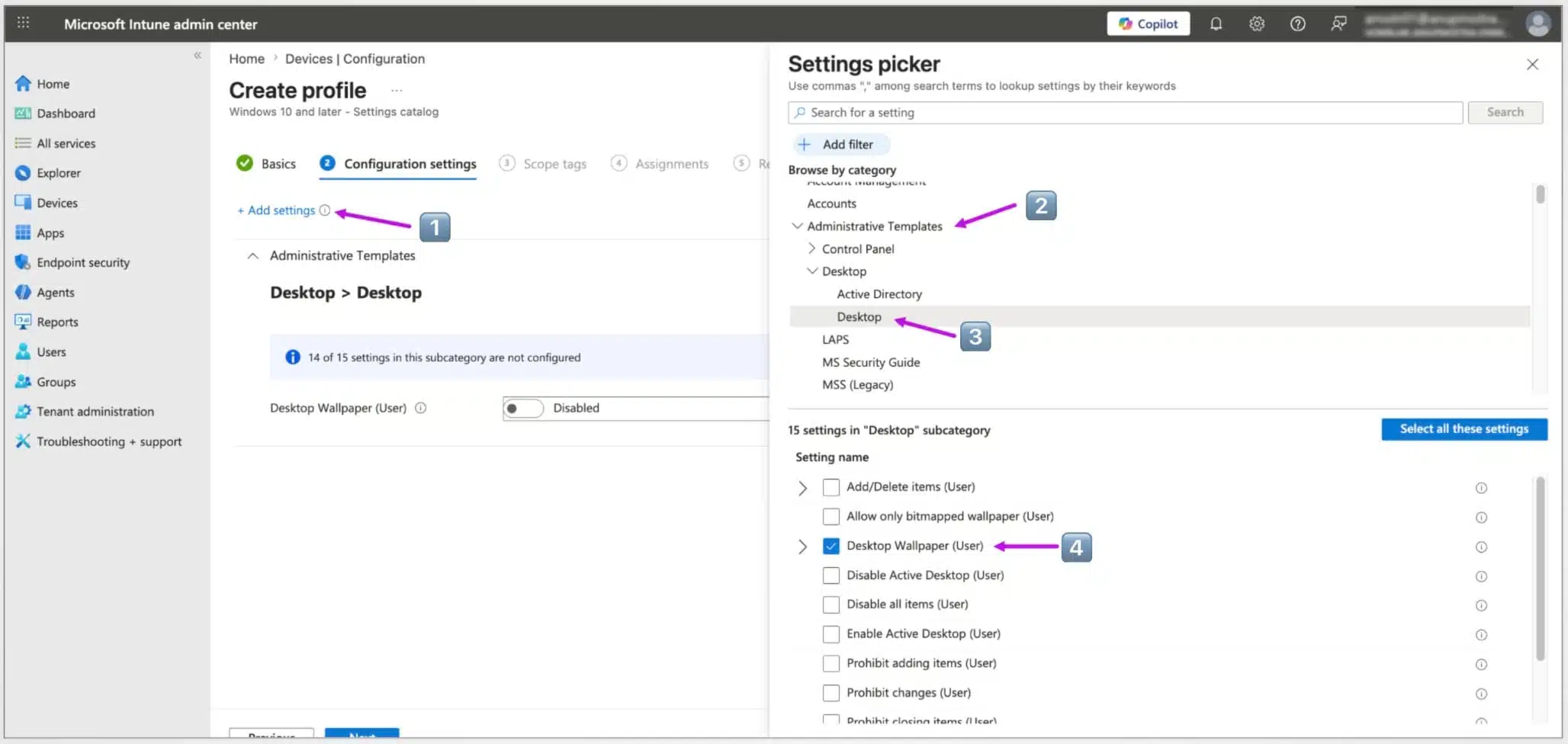Focus the Search for a setting field
Image resolution: width=1568 pixels, height=744 pixels.
pos(1126,113)
